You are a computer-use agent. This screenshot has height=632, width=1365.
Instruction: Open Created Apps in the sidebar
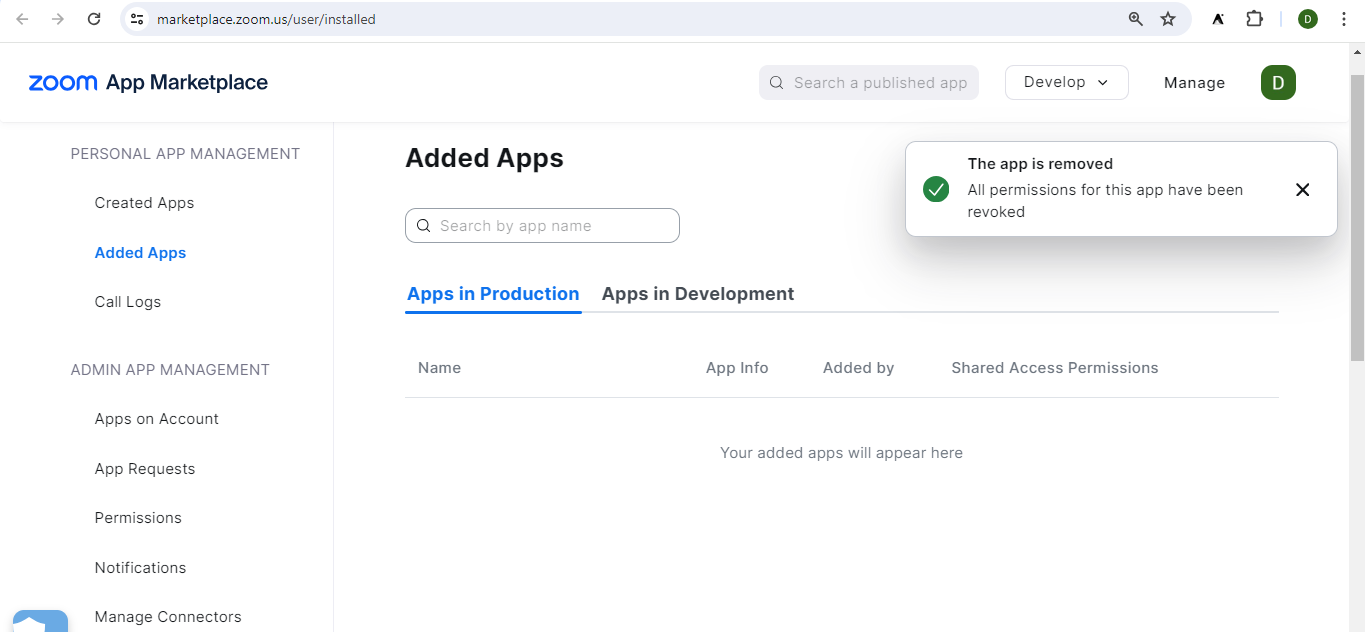[144, 203]
